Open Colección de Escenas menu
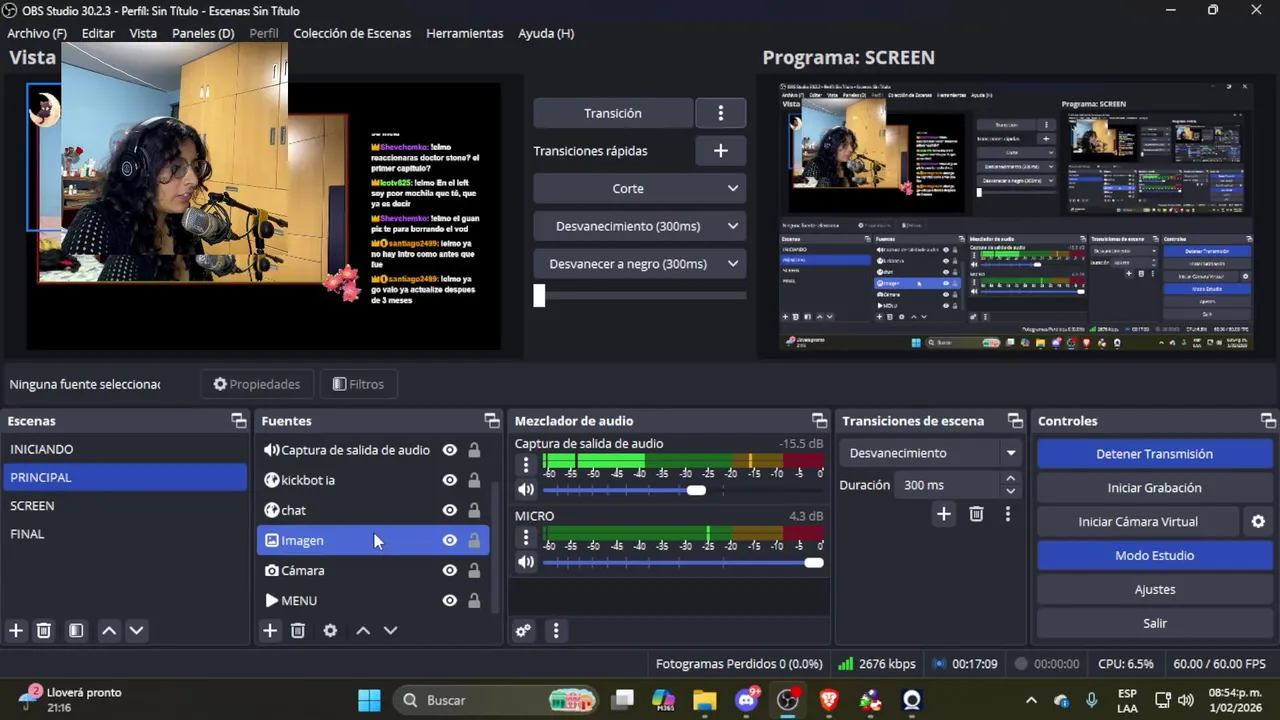1280x720 pixels. pyautogui.click(x=352, y=33)
